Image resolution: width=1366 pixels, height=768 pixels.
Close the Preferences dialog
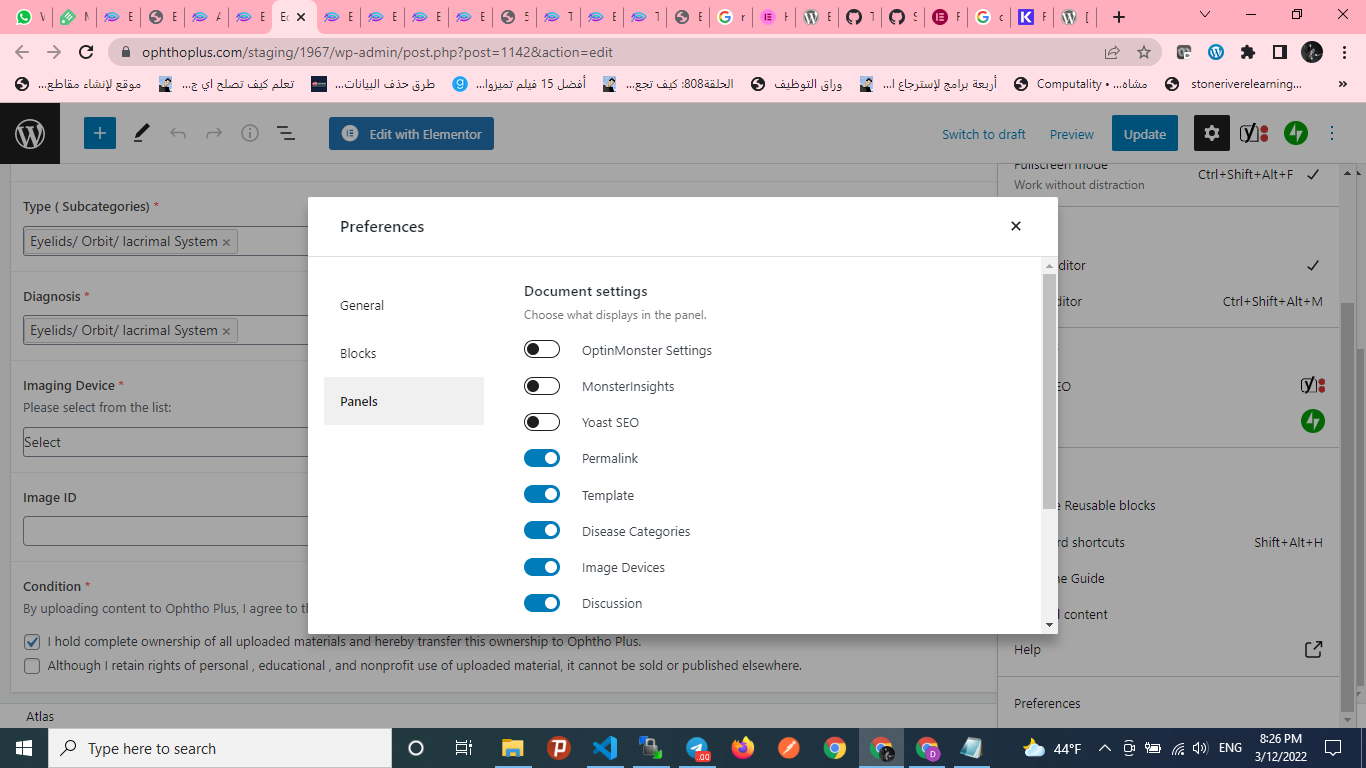[1016, 226]
